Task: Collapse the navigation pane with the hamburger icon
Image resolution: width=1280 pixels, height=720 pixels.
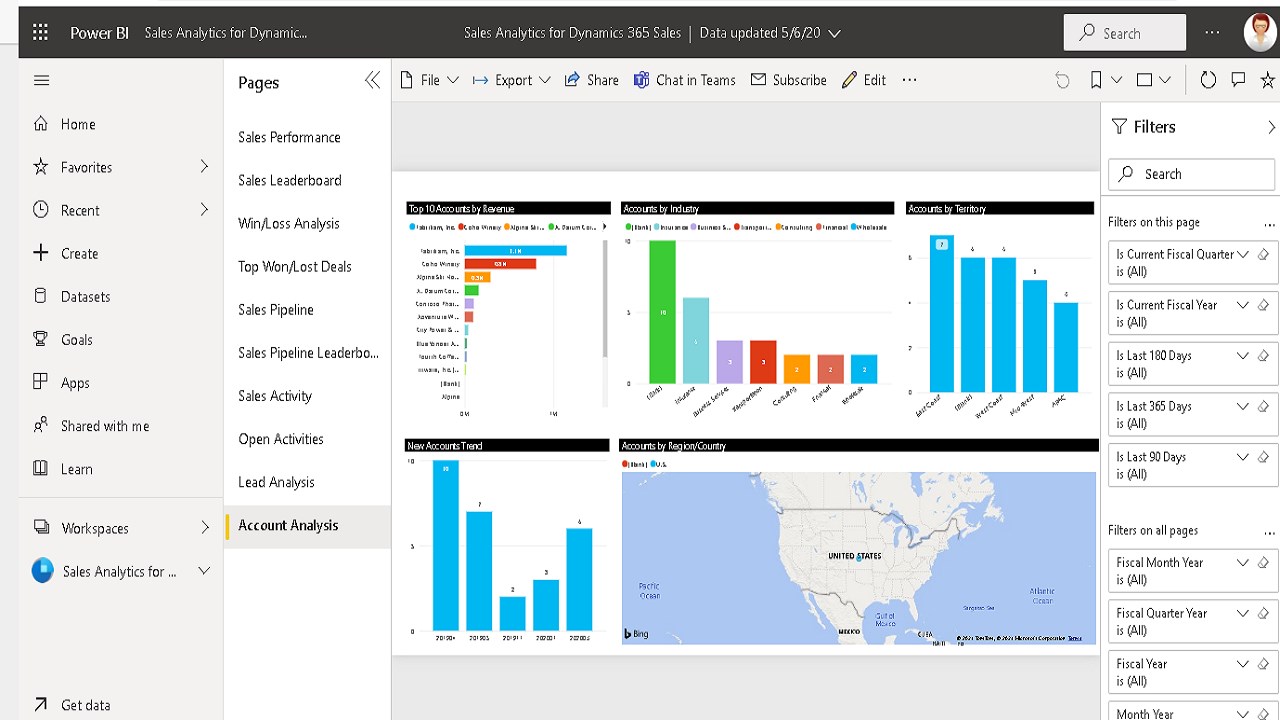Action: [x=41, y=80]
